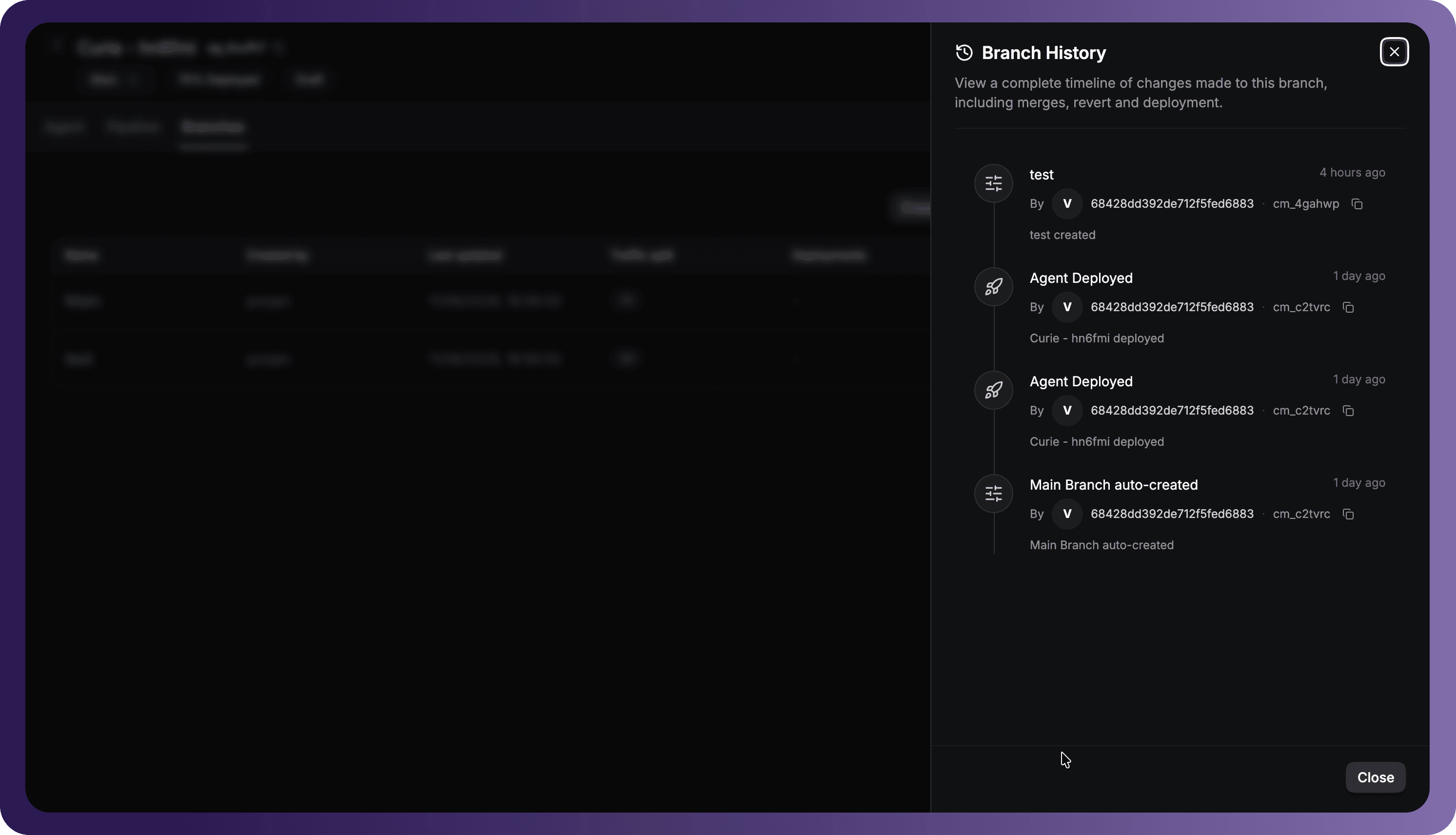Click the user ID in the test entry
The image size is (1456, 835).
click(1172, 204)
